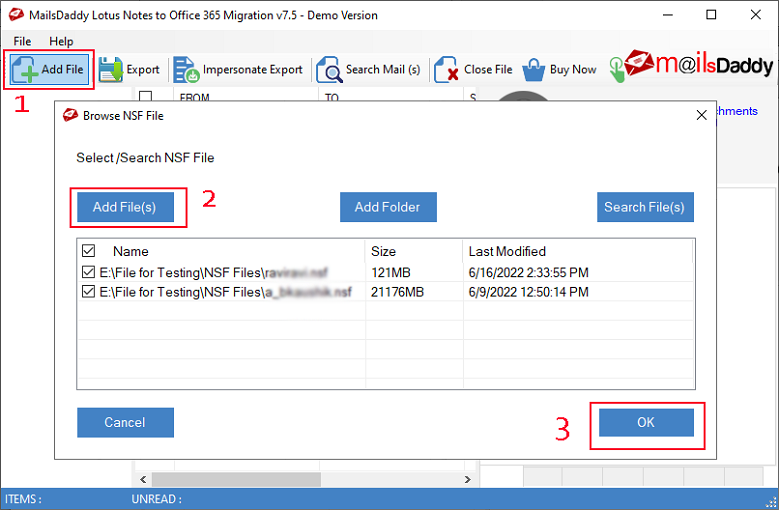Image resolution: width=779 pixels, height=510 pixels.
Task: Click the right scroll arrow in main window
Action: click(x=467, y=479)
